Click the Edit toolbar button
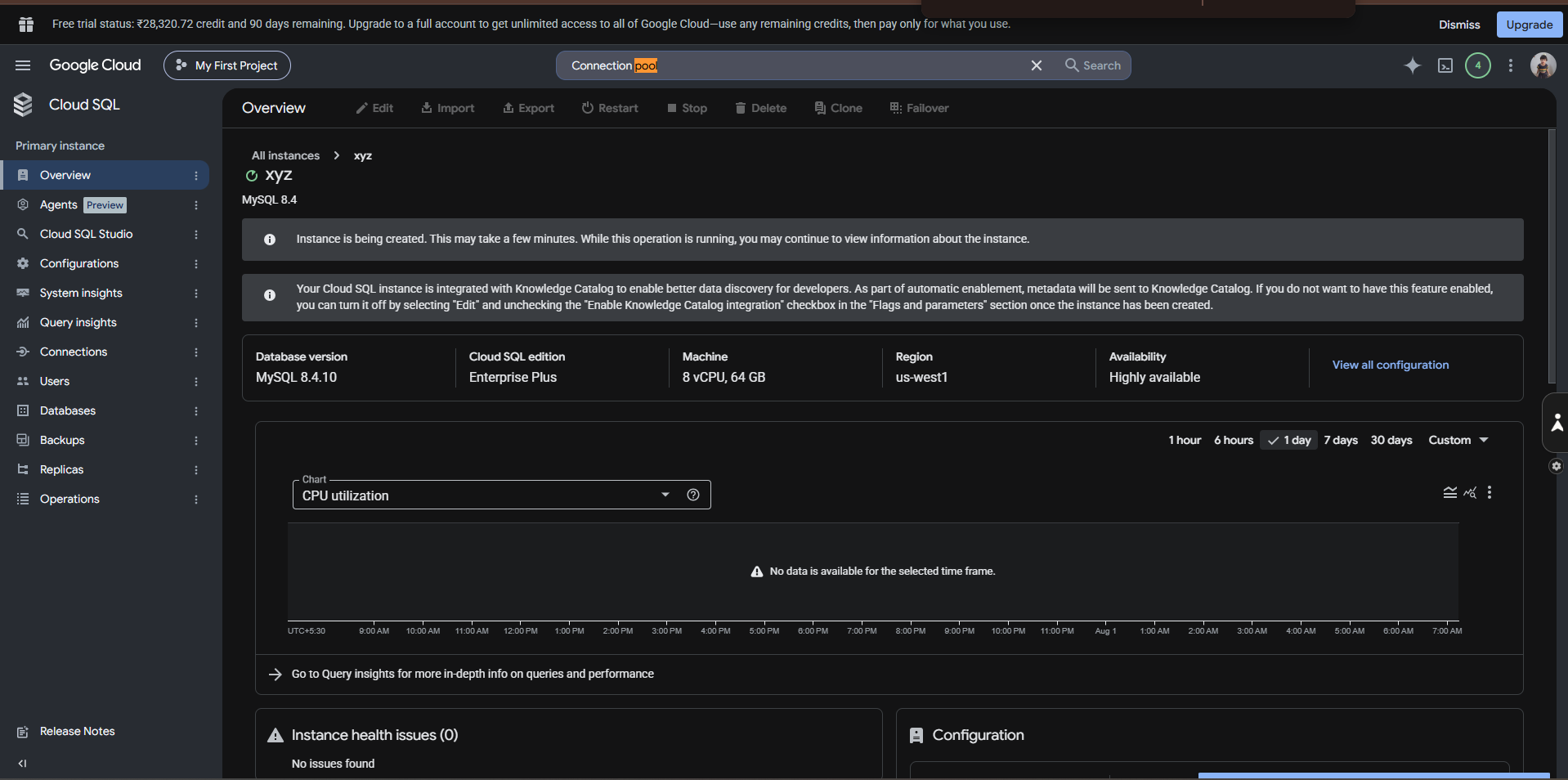1568x780 pixels. coord(374,108)
